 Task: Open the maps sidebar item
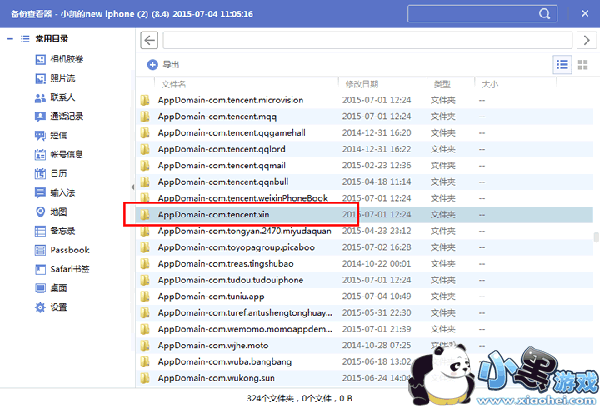point(51,212)
